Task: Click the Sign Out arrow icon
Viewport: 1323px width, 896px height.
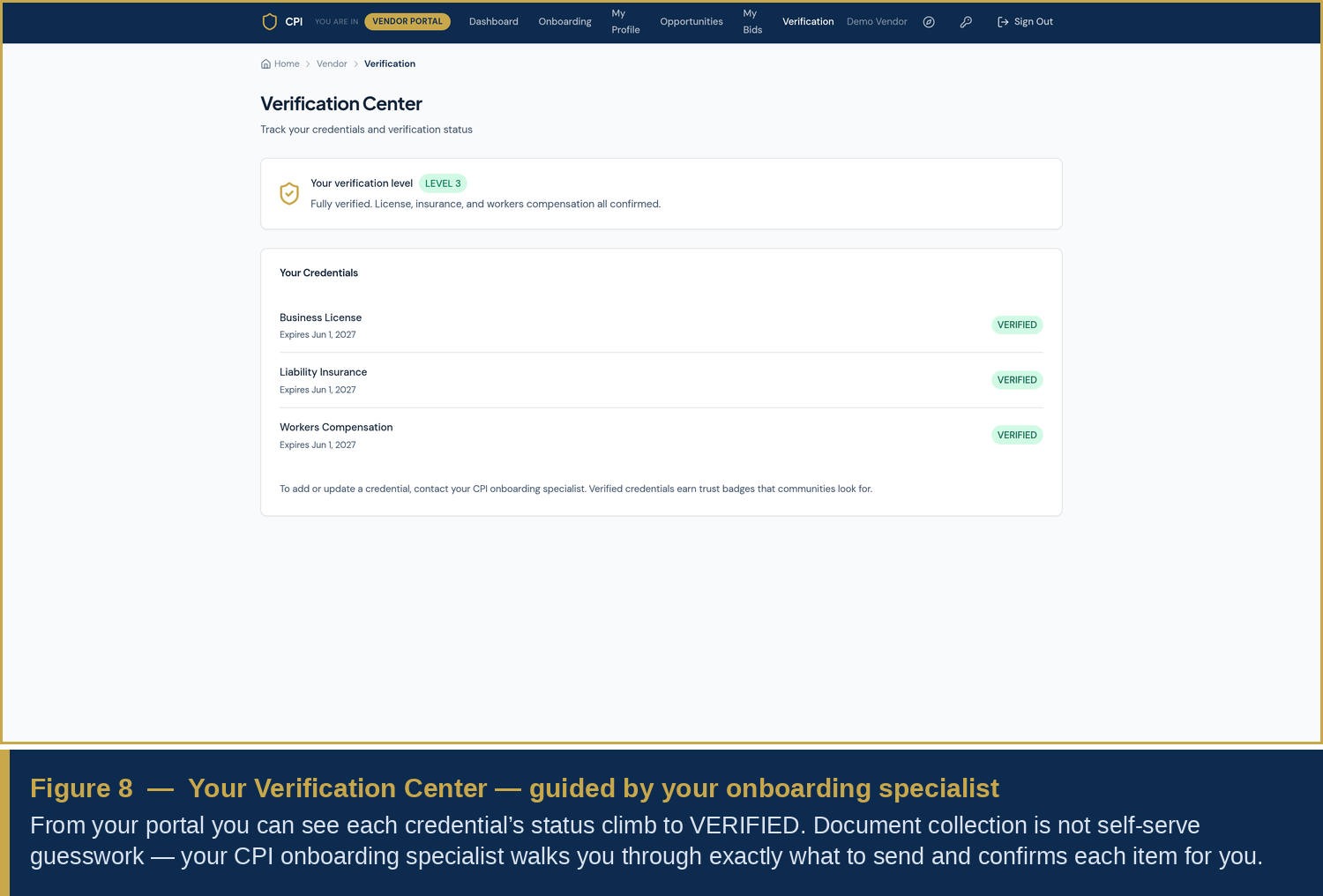Action: (x=1003, y=22)
